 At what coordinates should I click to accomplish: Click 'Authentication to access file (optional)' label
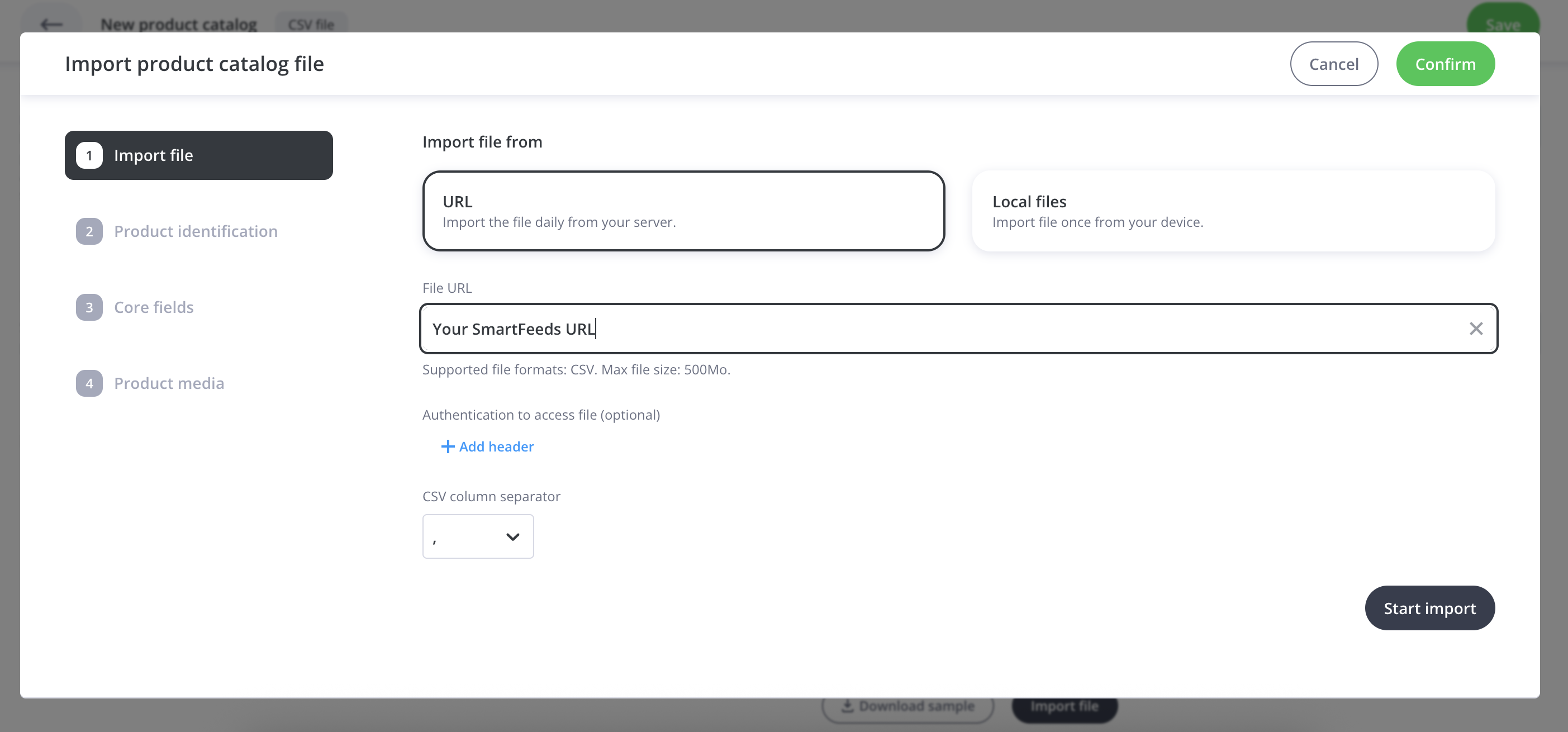coord(541,415)
